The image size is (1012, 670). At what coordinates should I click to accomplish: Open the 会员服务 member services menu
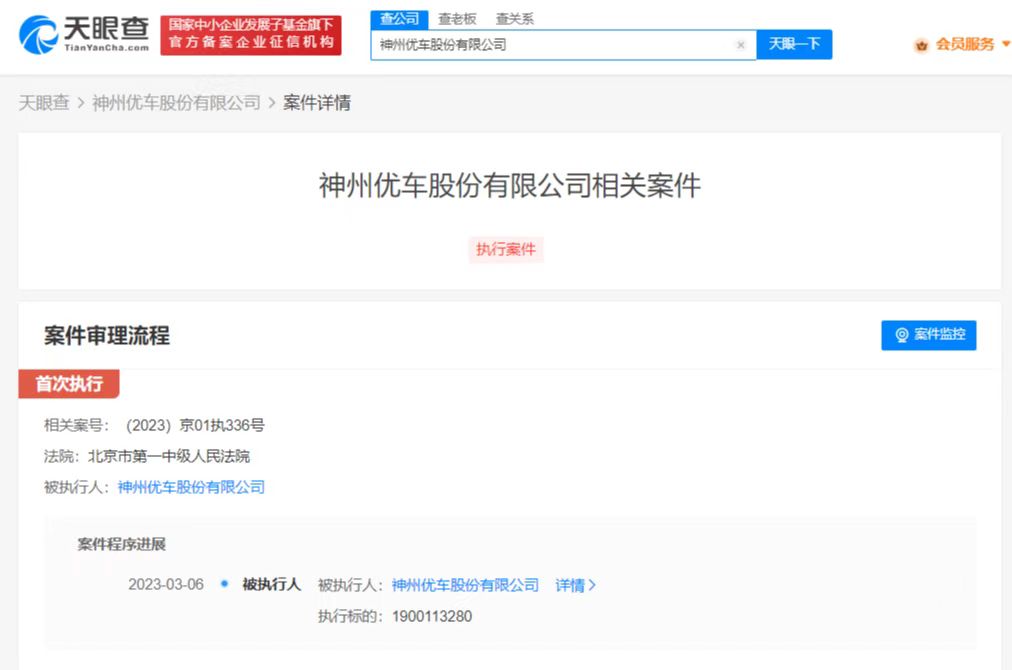coord(964,45)
